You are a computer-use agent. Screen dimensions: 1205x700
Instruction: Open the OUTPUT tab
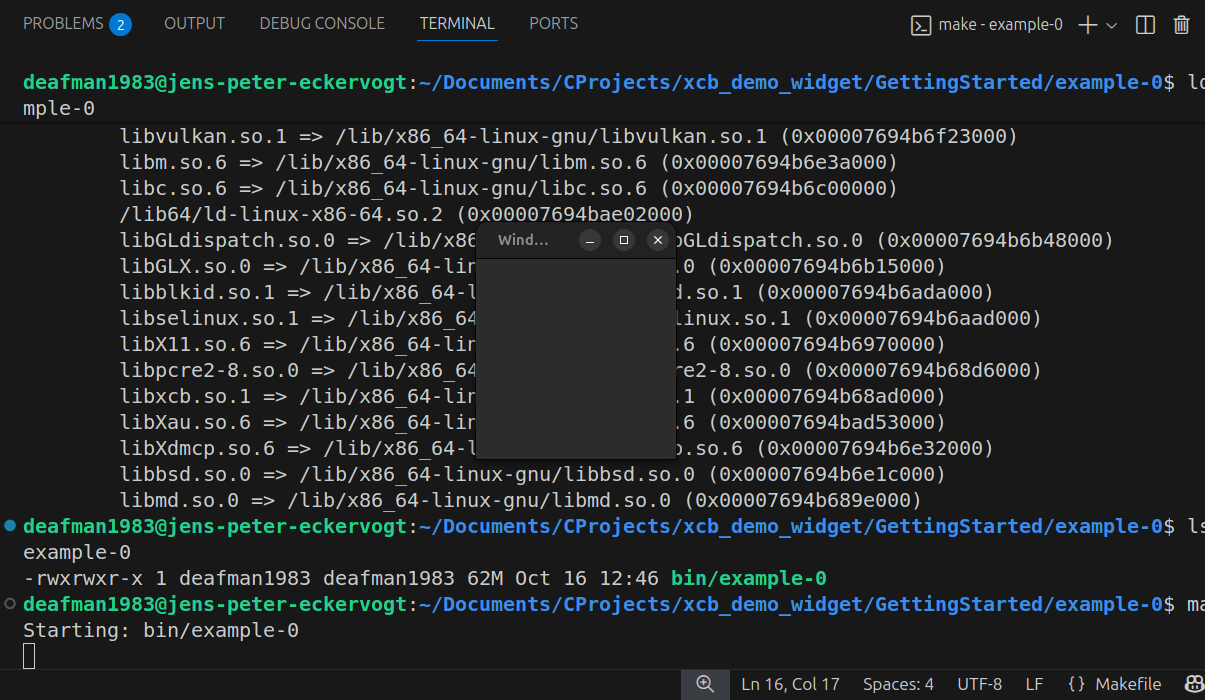(194, 23)
